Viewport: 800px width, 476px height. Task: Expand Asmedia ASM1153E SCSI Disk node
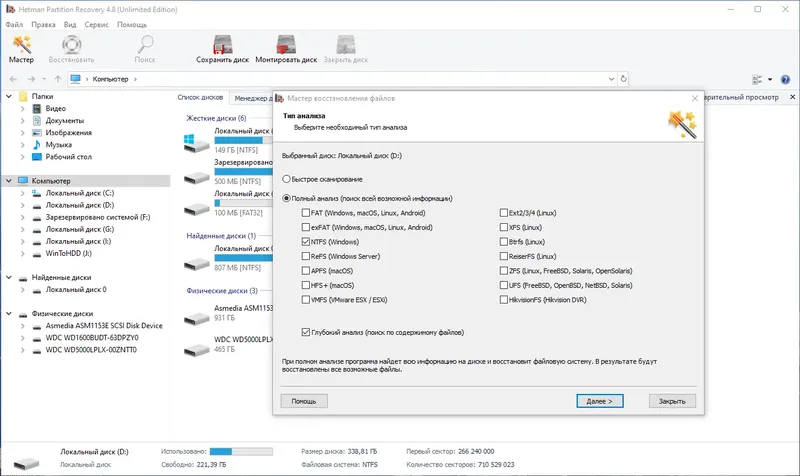tap(22, 325)
